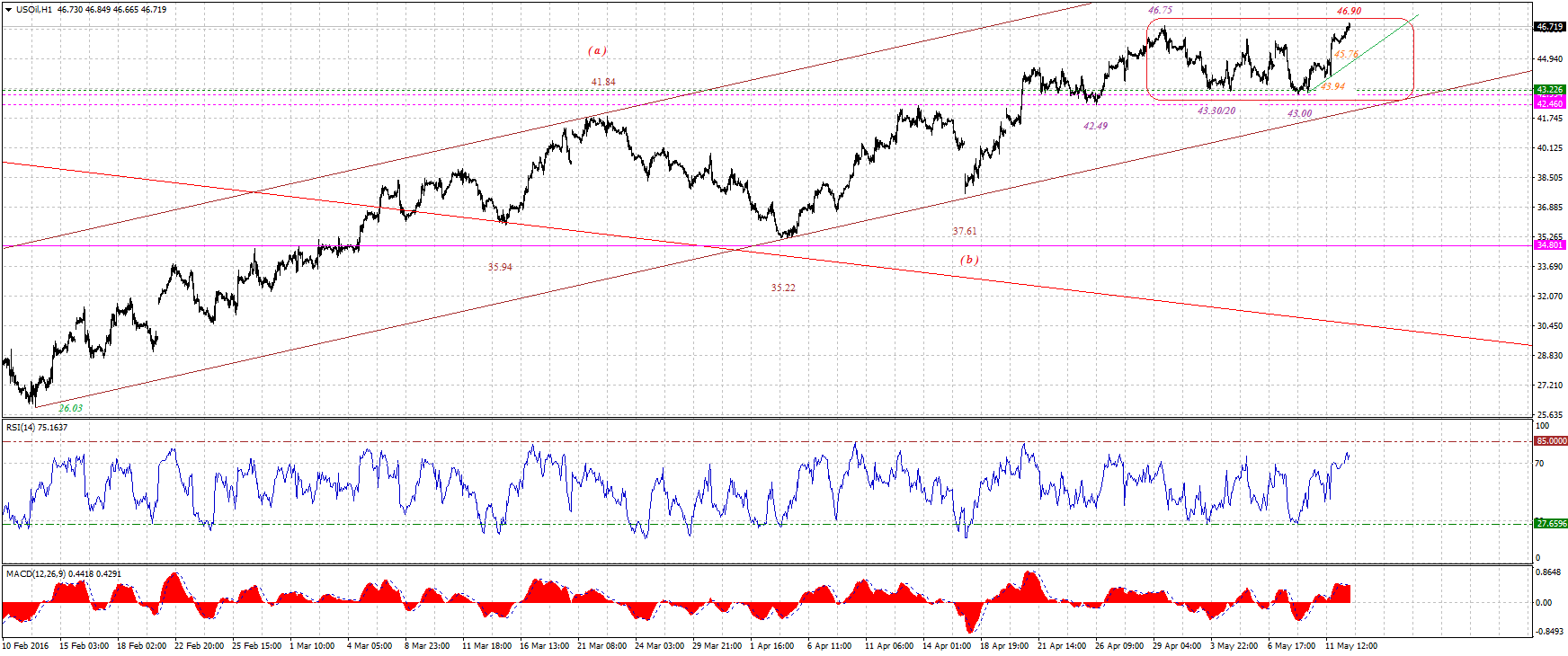The height and width of the screenshot is (656, 1568).
Task: Click the 30.450 price axis label
Action: pos(1549,326)
